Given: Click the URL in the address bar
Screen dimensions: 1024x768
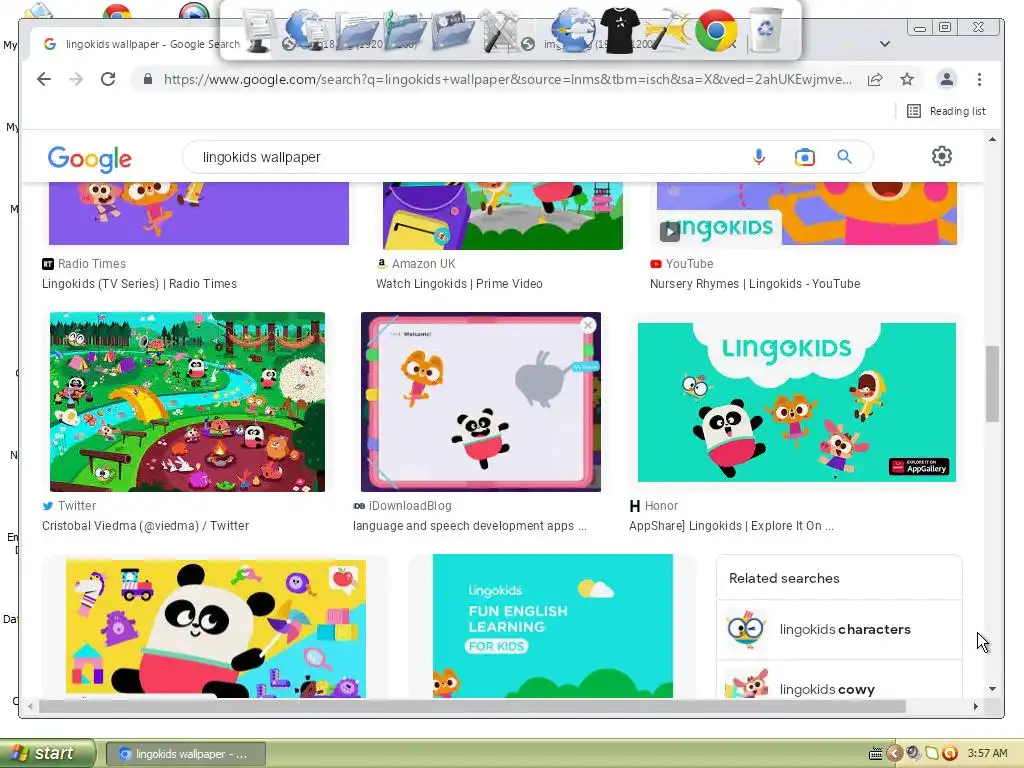Looking at the screenshot, I should point(507,80).
